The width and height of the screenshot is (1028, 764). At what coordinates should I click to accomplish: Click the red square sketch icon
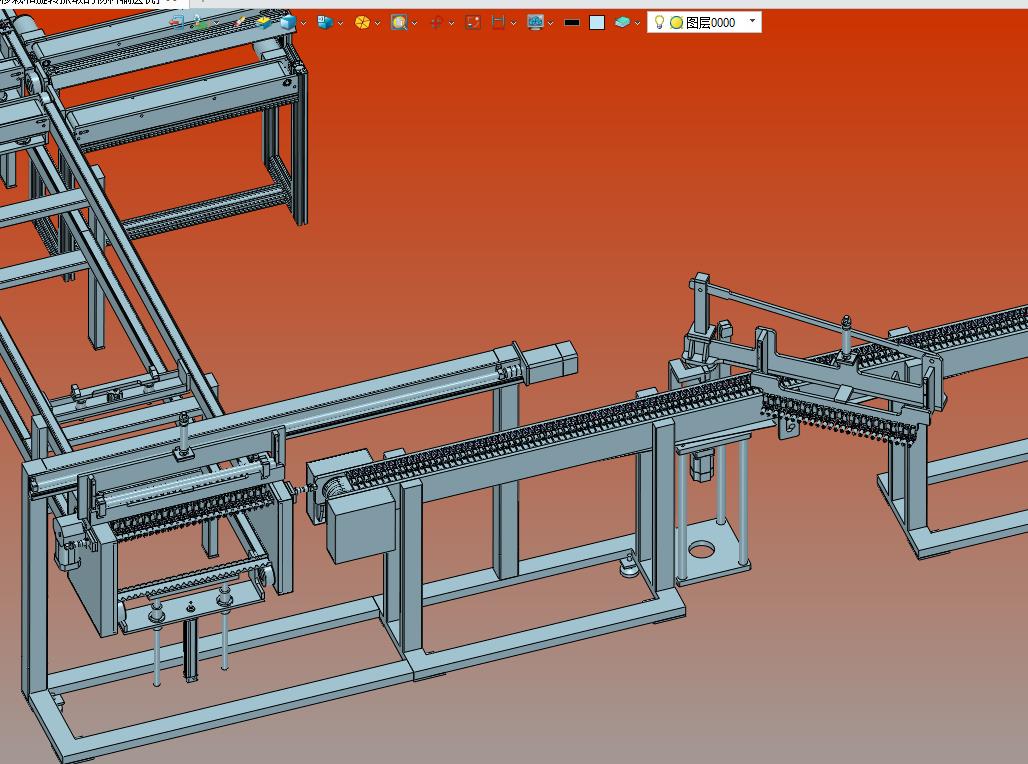[473, 22]
